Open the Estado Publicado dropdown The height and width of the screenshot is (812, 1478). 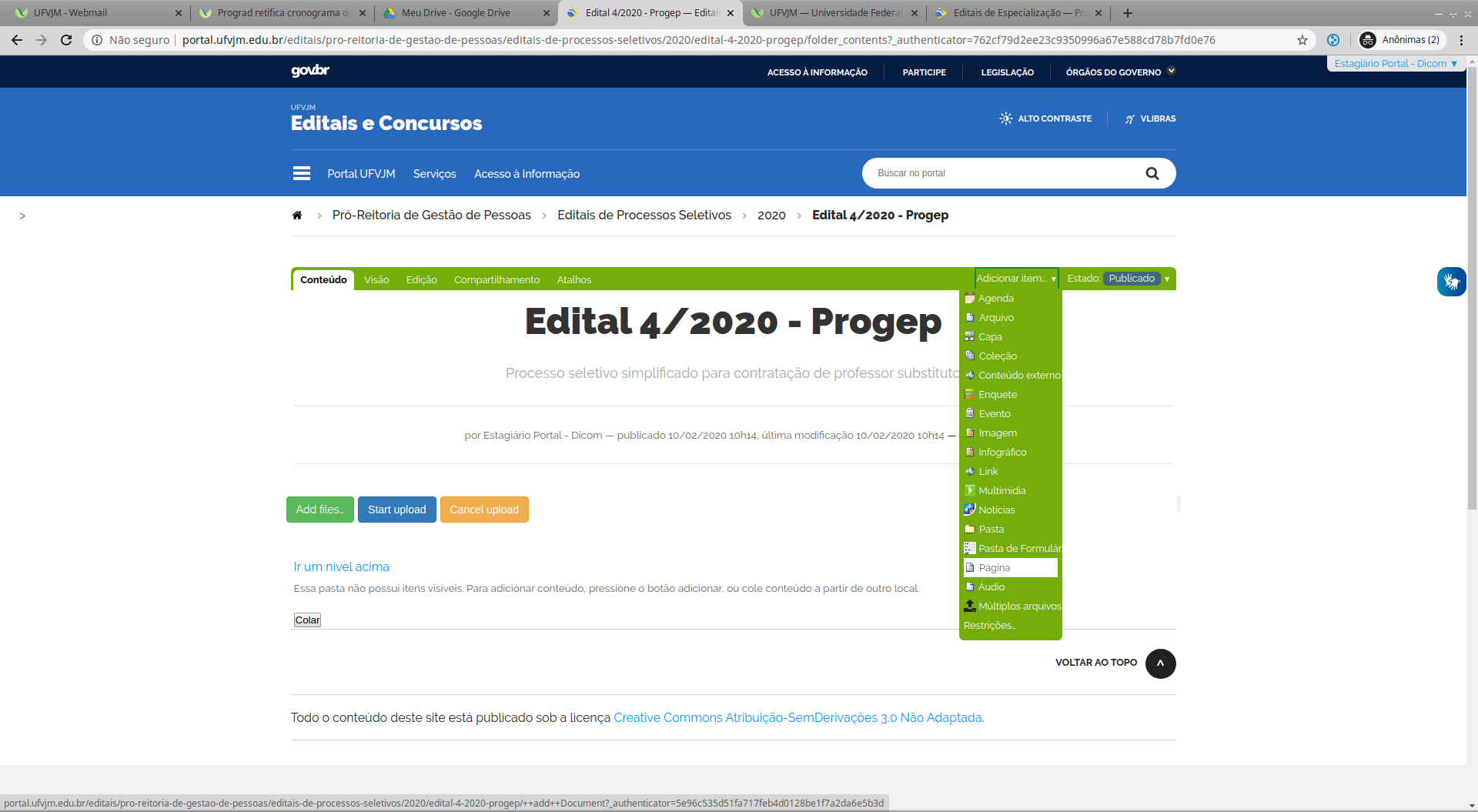(x=1135, y=279)
